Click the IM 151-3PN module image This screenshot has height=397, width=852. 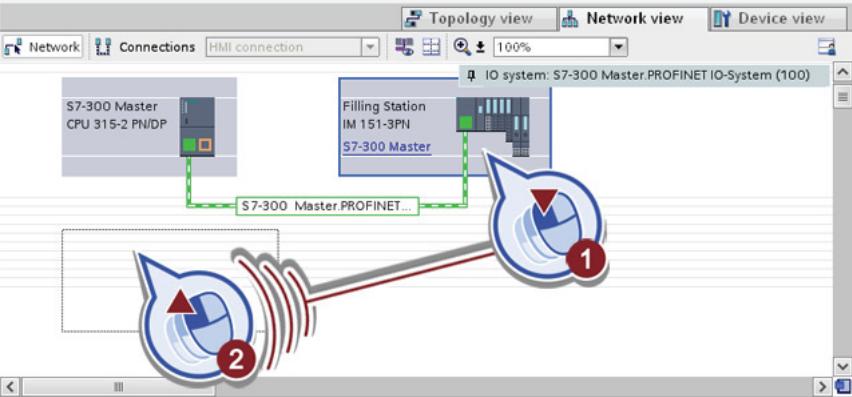tap(493, 127)
